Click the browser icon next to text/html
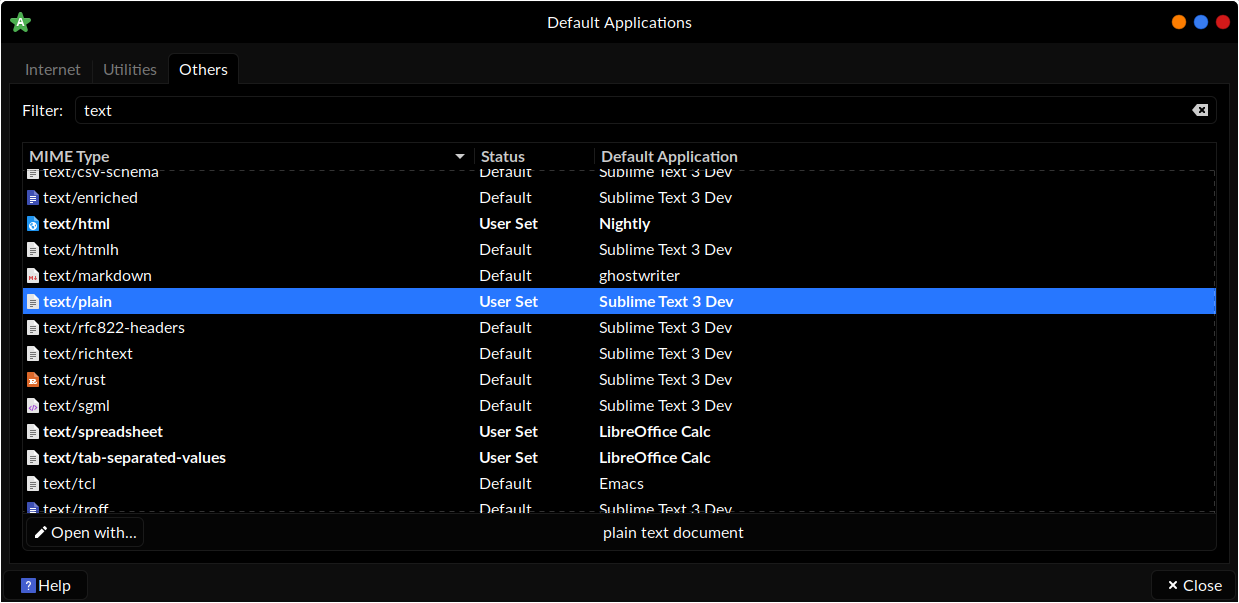The width and height of the screenshot is (1239, 603). [33, 224]
